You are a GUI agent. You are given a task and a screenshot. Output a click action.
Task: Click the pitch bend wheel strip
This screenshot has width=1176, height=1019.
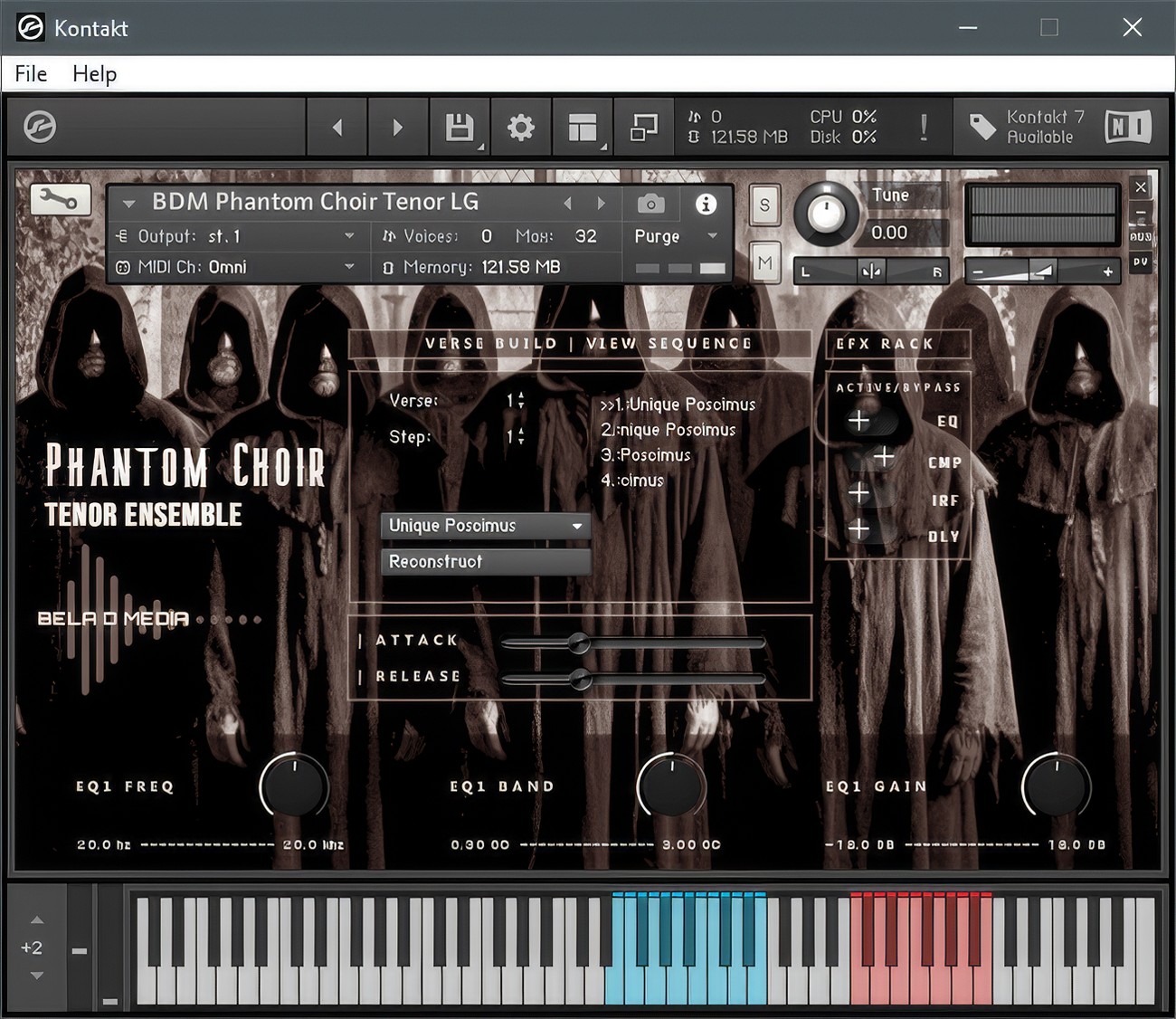coord(80,948)
